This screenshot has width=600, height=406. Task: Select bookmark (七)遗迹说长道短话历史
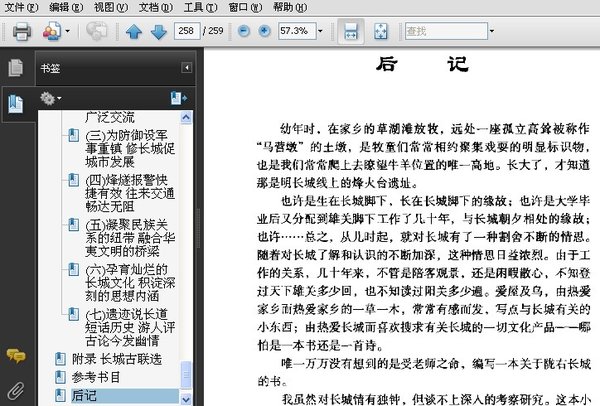130,328
